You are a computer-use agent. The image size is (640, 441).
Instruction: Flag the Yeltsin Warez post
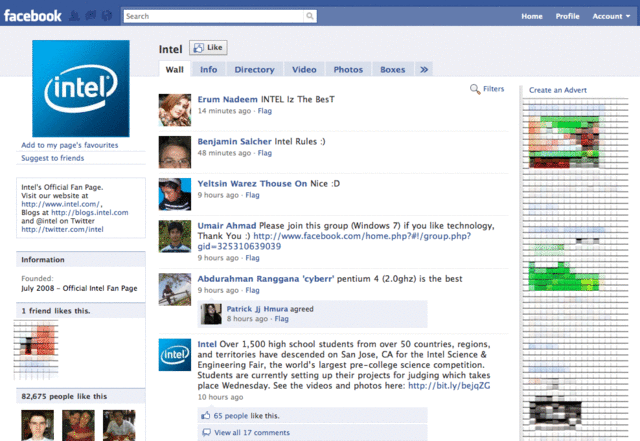(252, 195)
